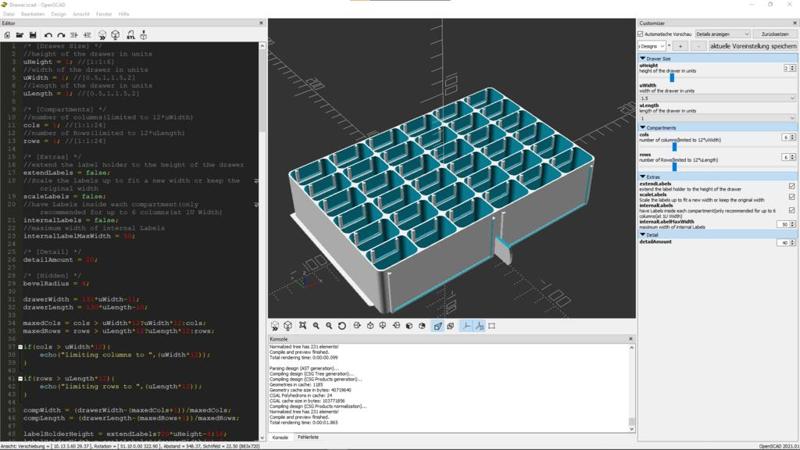Click the Zurücksetzen button

point(774,34)
